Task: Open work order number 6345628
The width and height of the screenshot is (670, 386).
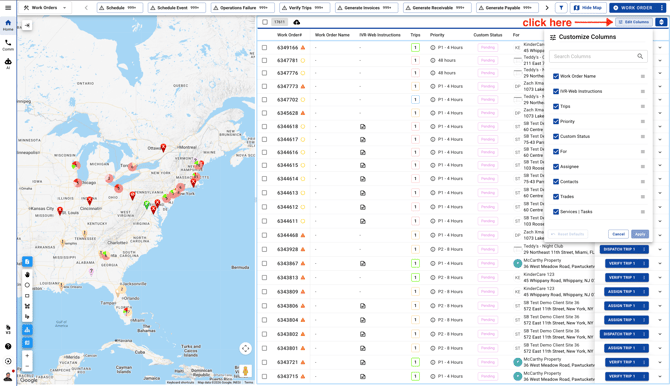Action: (x=287, y=113)
